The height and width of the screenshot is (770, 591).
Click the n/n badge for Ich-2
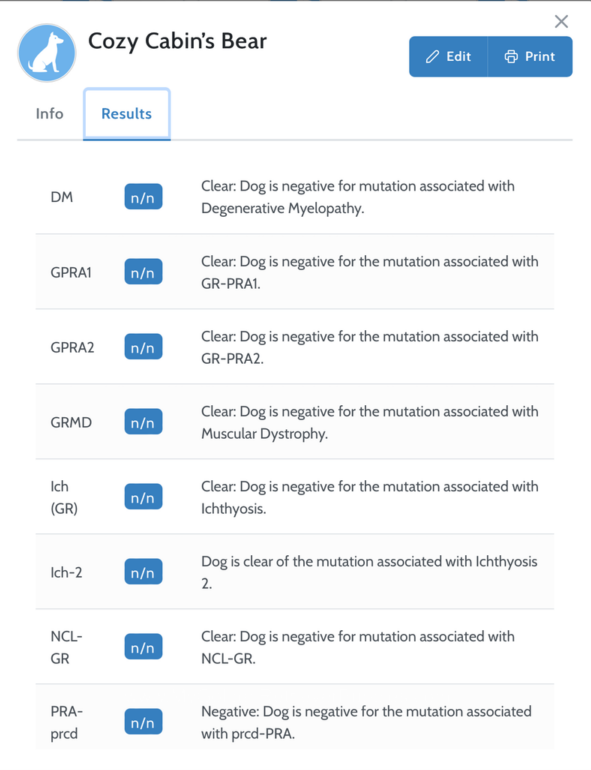tap(143, 572)
